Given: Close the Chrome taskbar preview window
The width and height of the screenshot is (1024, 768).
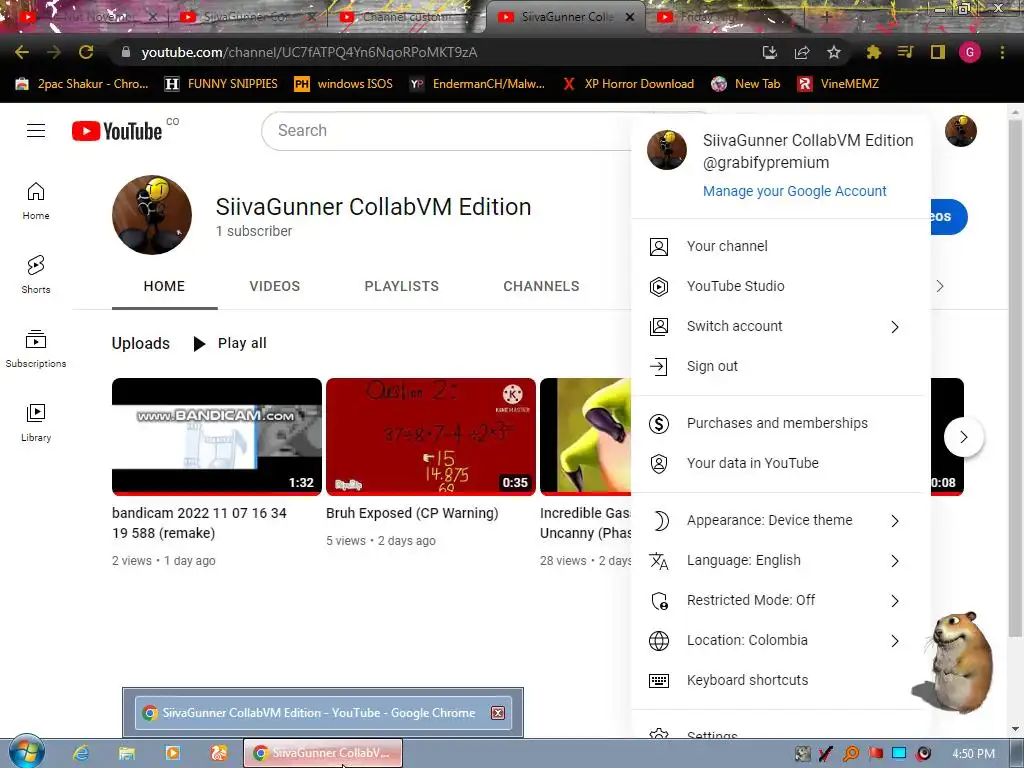Looking at the screenshot, I should click(x=498, y=712).
